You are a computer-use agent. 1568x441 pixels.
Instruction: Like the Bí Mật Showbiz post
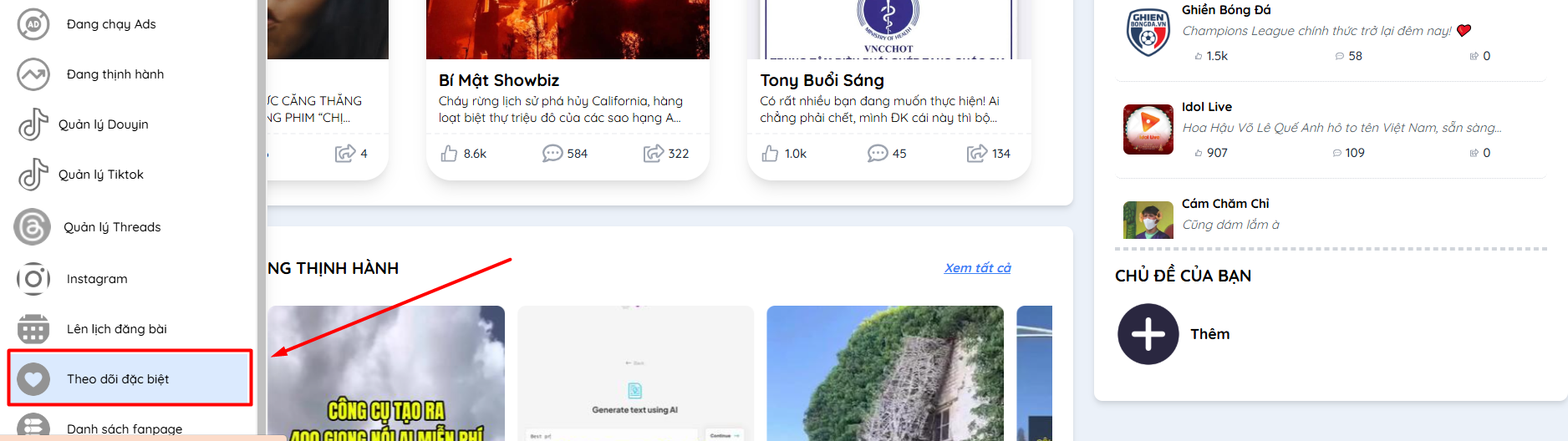[x=450, y=154]
